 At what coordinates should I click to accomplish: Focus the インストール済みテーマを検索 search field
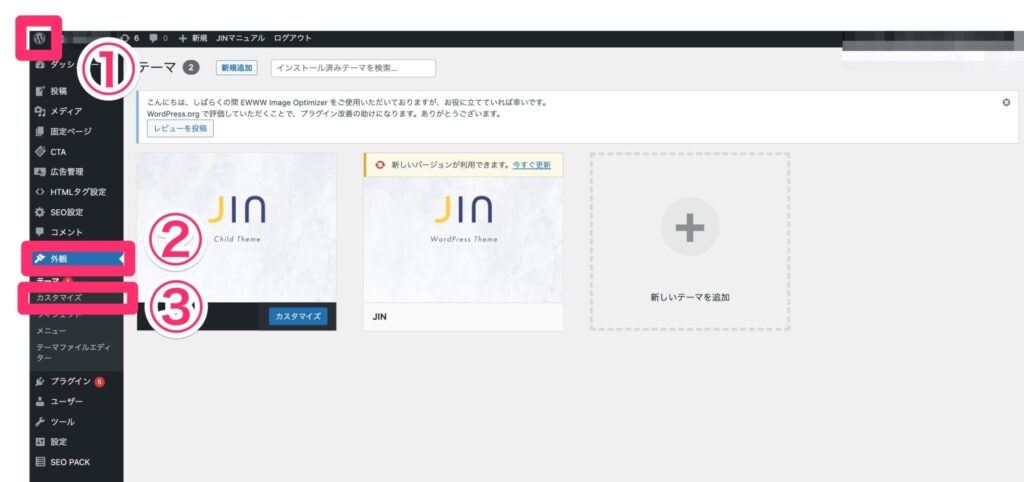[x=353, y=68]
